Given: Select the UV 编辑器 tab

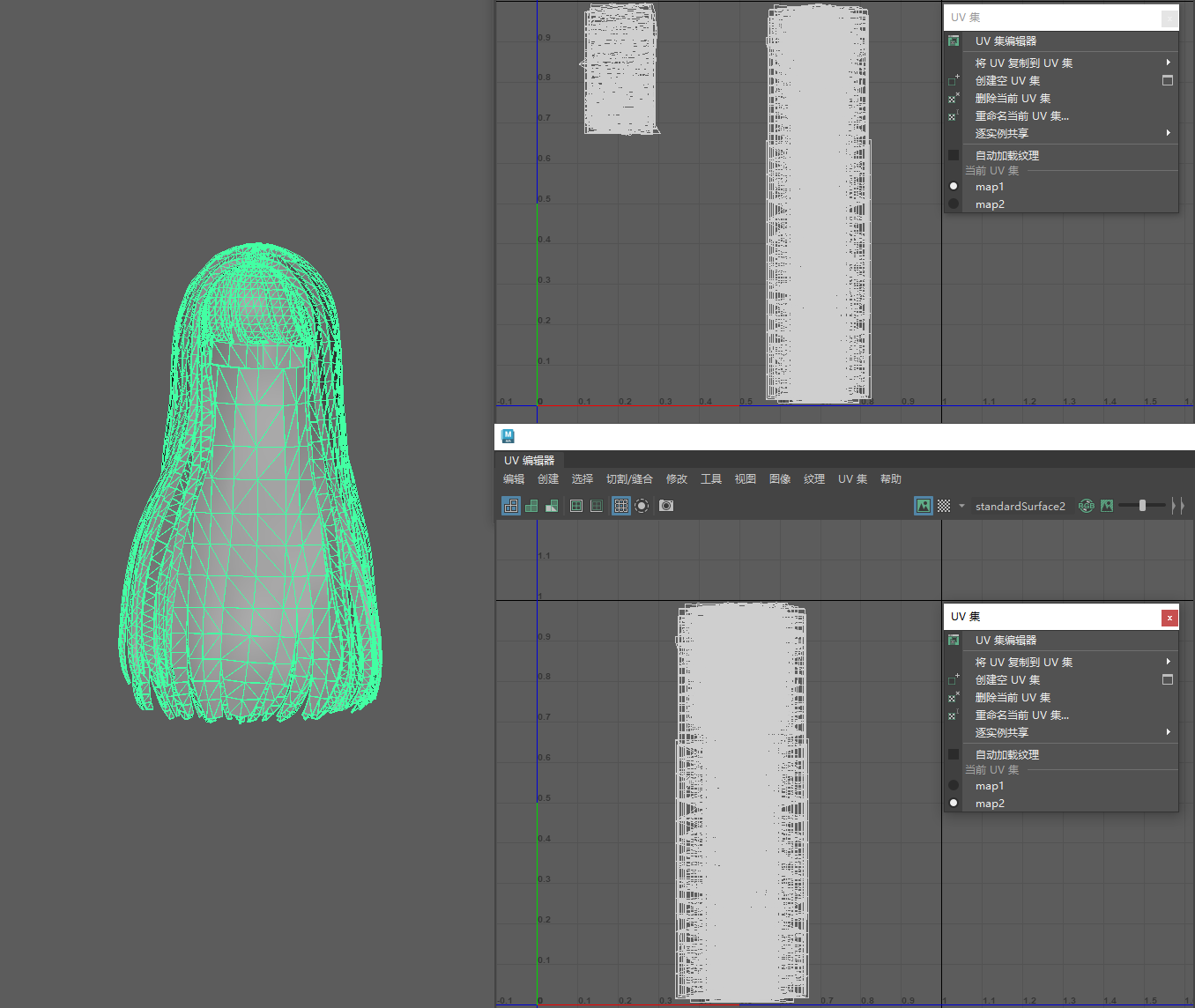Looking at the screenshot, I should click(x=529, y=460).
